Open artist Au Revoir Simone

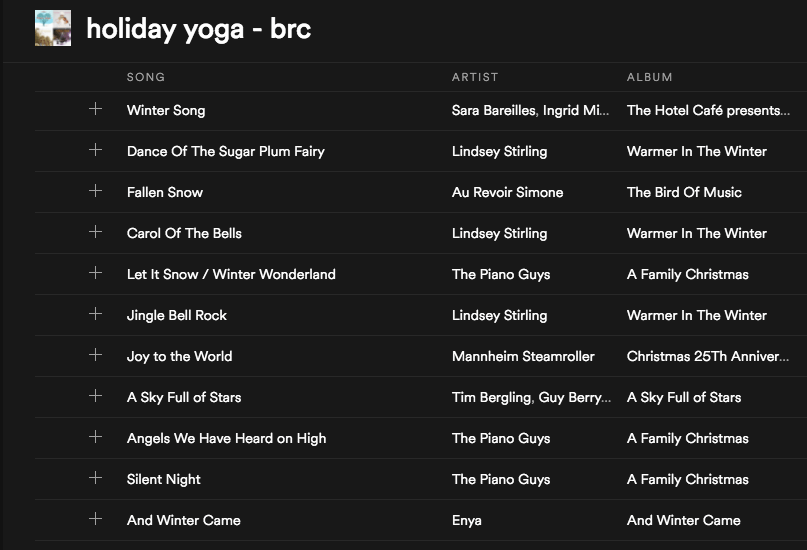(x=507, y=192)
